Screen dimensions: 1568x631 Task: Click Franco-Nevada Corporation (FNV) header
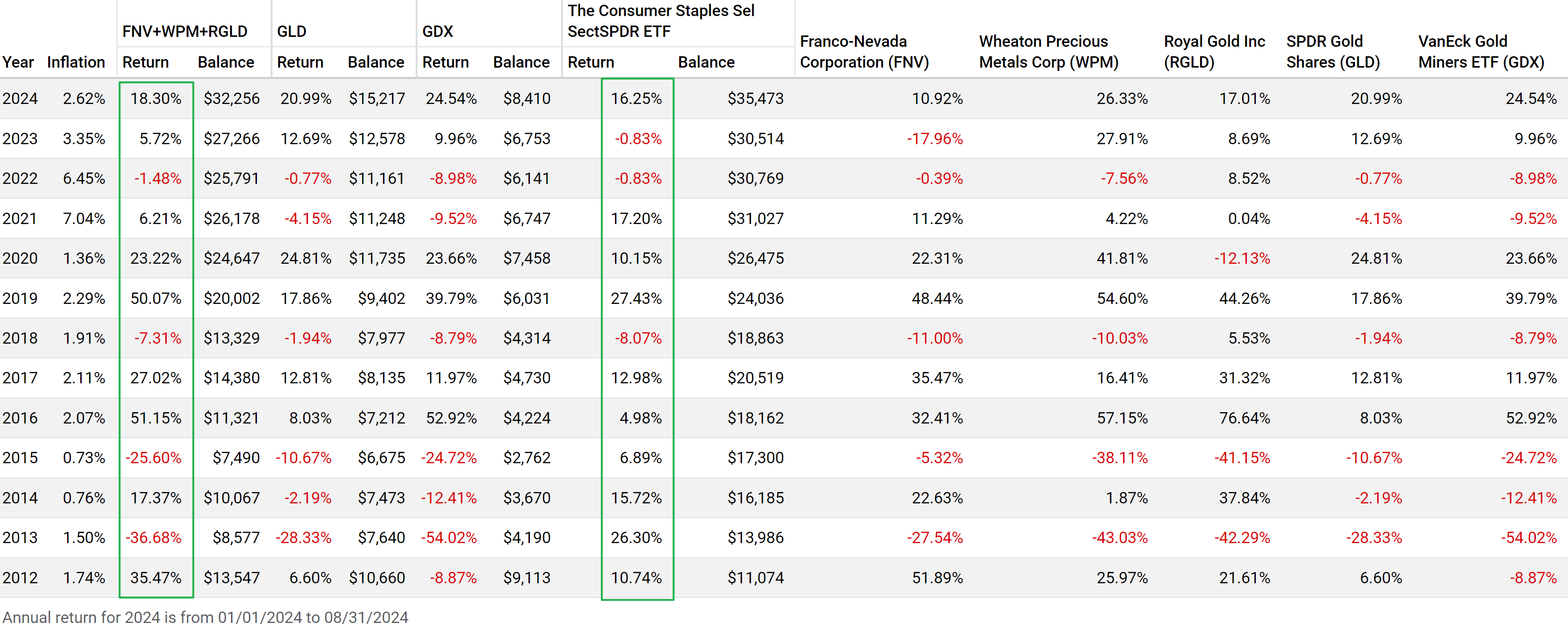[x=864, y=52]
